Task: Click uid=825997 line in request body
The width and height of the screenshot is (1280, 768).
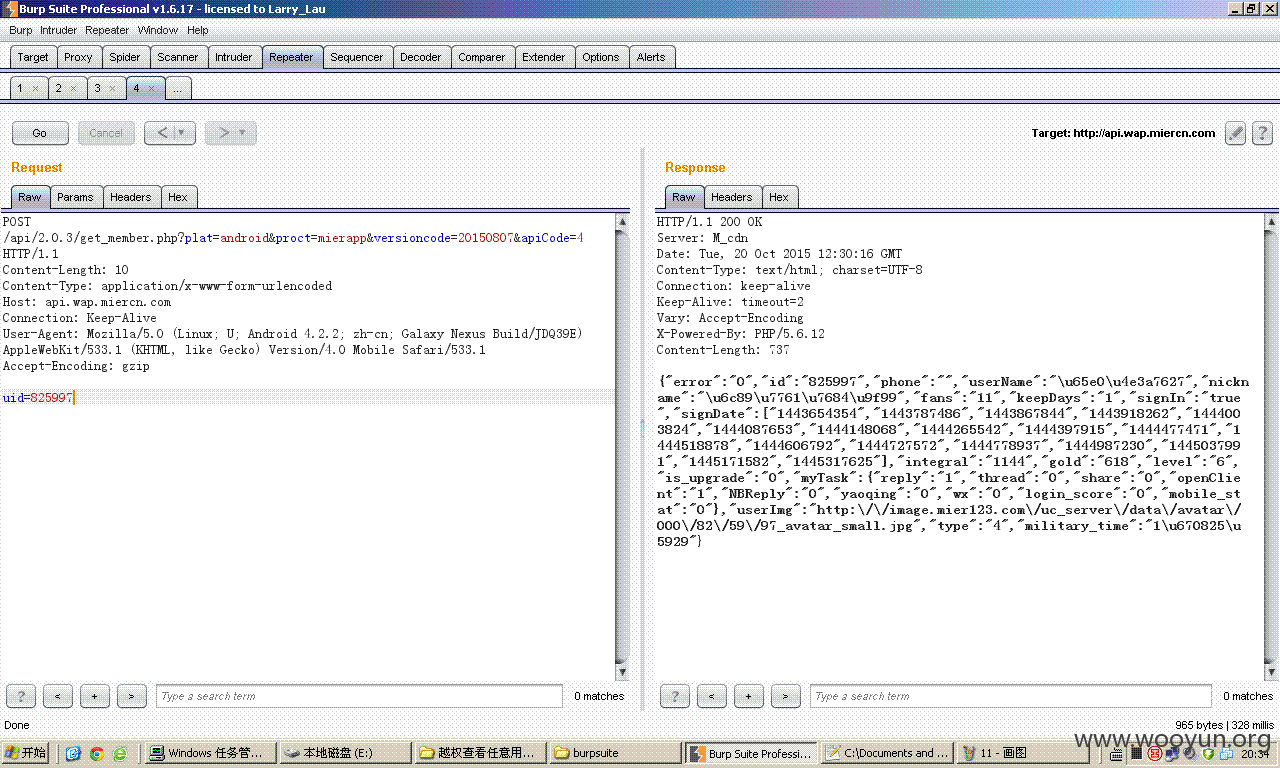Action: point(307,398)
